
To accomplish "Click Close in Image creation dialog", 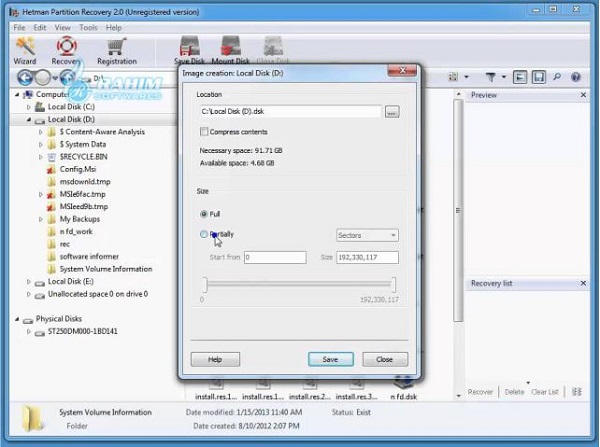I will tap(385, 359).
